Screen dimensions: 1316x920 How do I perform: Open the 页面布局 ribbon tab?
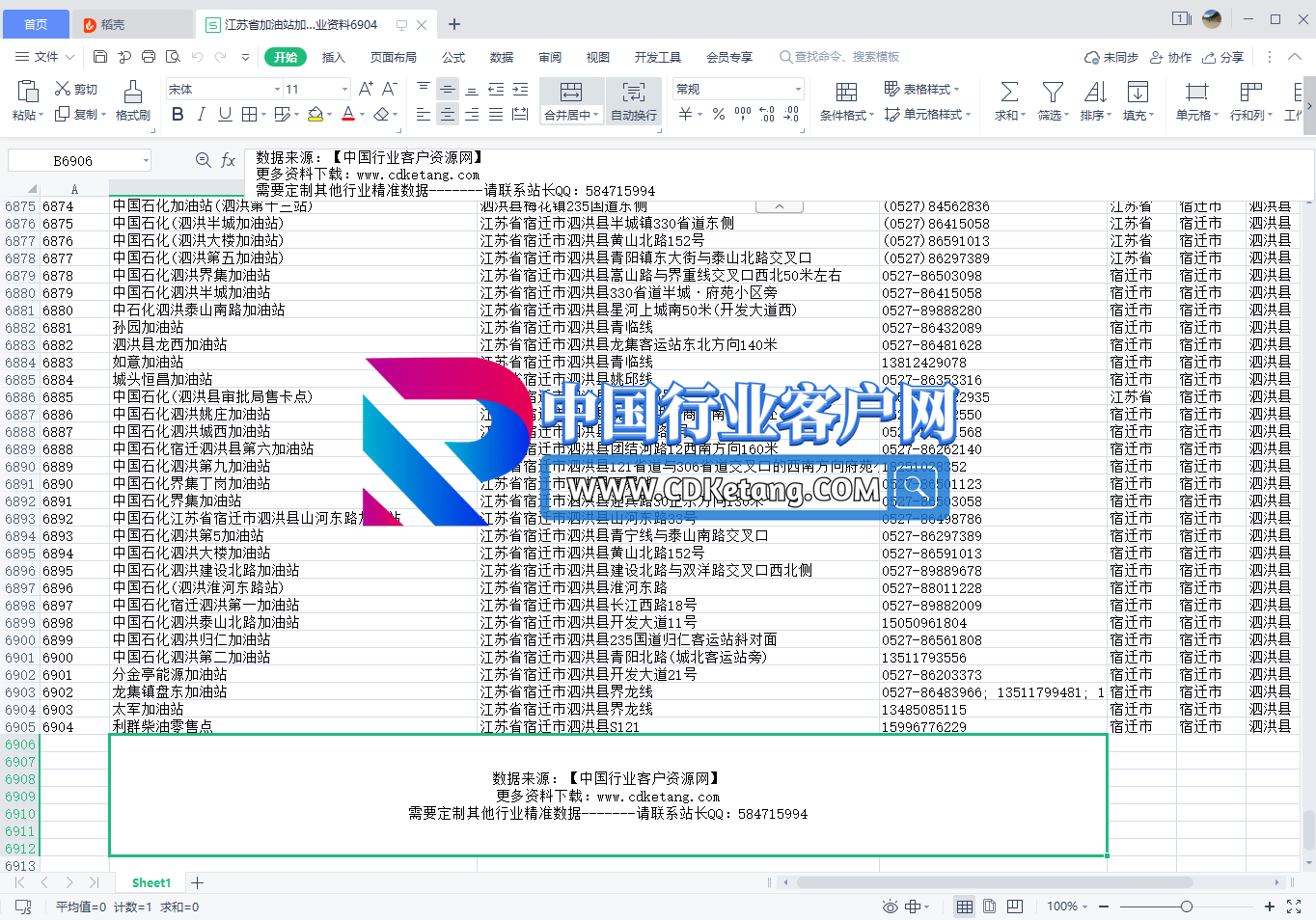394,57
